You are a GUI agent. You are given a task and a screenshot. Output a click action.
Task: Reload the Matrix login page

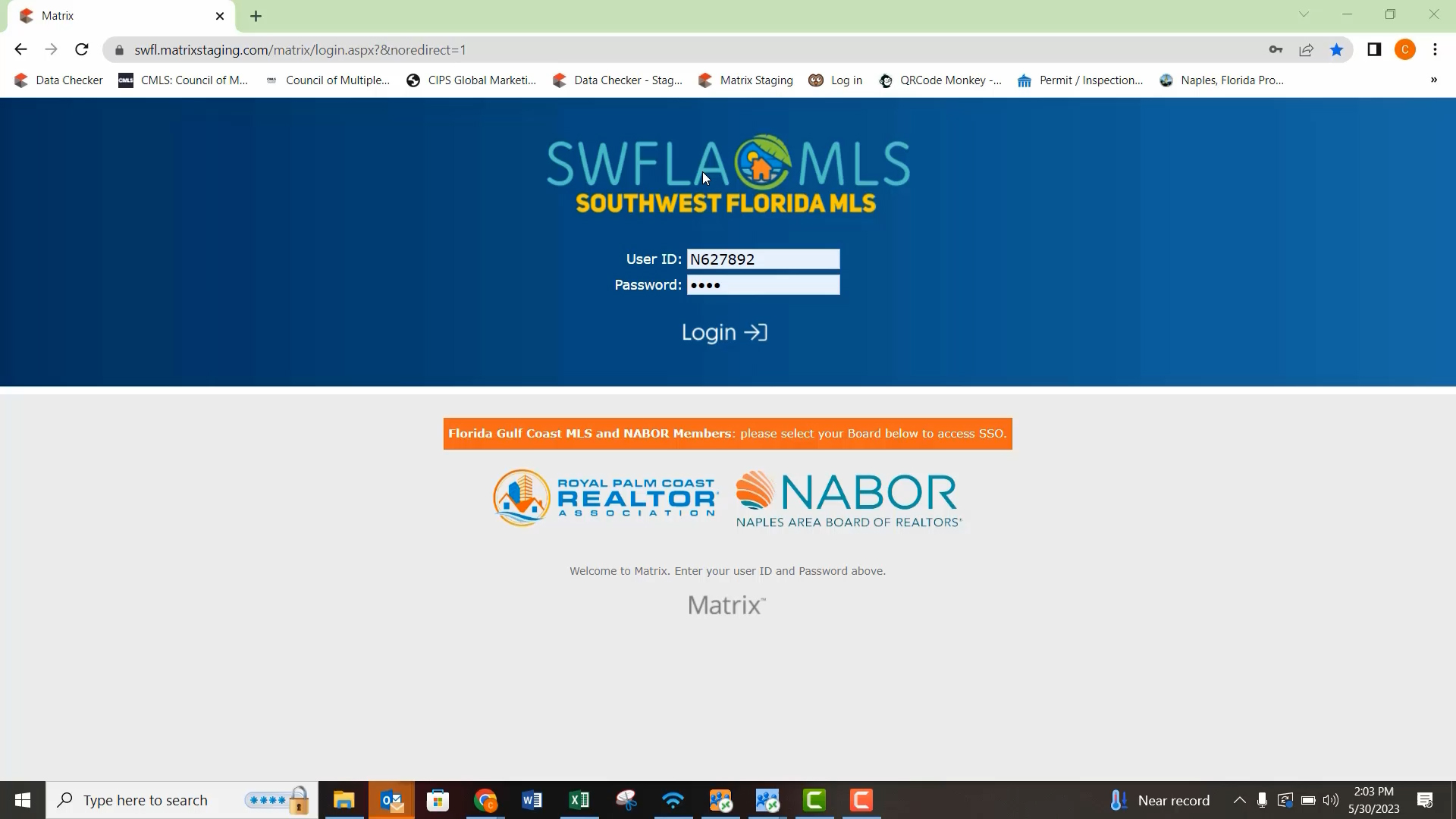point(82,50)
